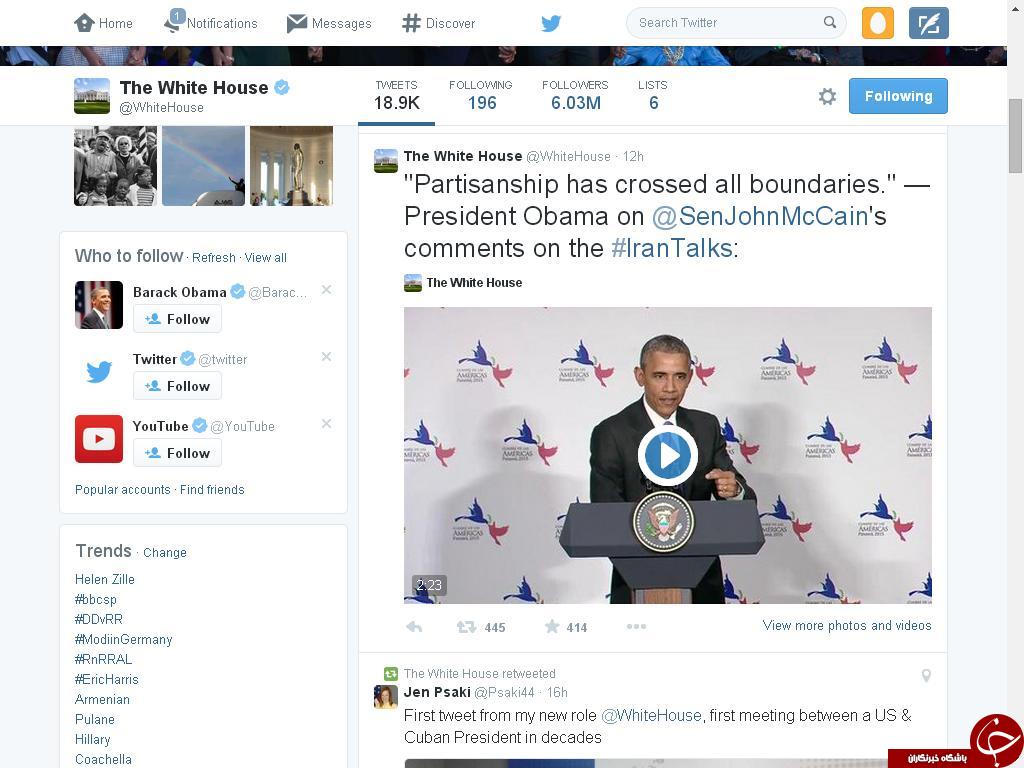Click the Twitter bird logo in header
This screenshot has width=1024, height=768.
pos(551,24)
